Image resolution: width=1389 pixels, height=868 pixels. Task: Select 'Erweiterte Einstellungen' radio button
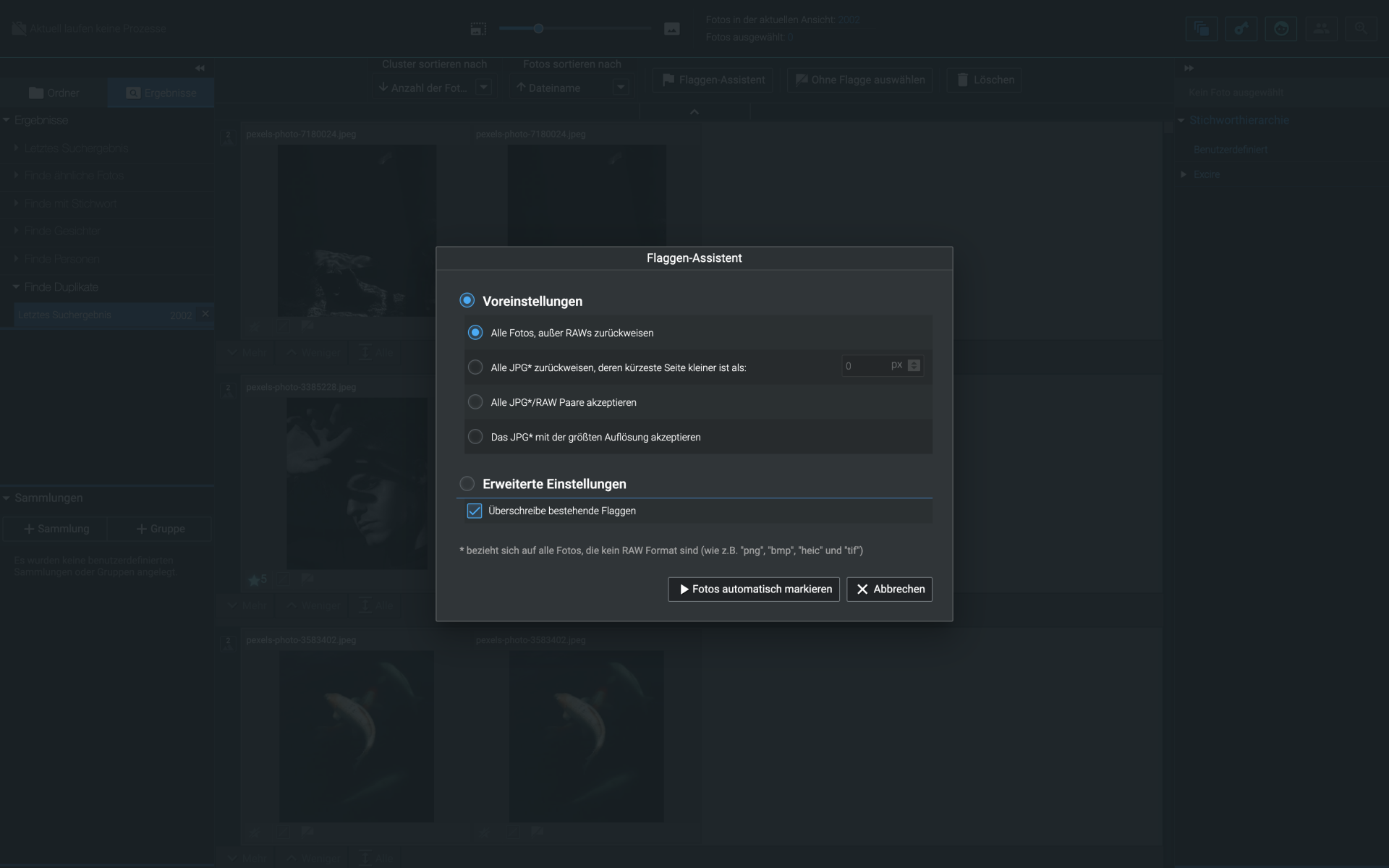click(467, 484)
